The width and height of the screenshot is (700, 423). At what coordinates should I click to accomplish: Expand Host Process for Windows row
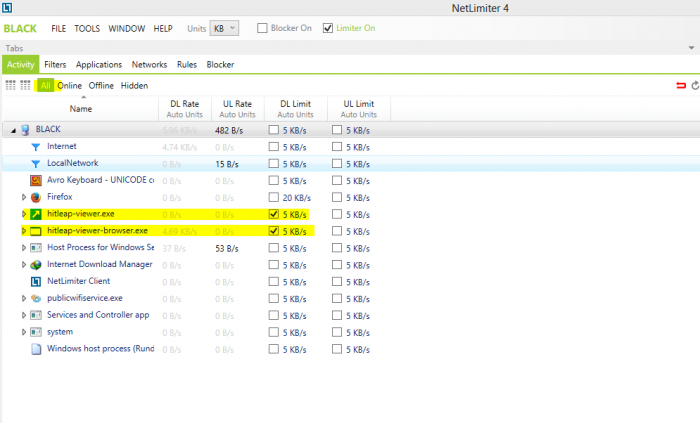pyautogui.click(x=24, y=248)
